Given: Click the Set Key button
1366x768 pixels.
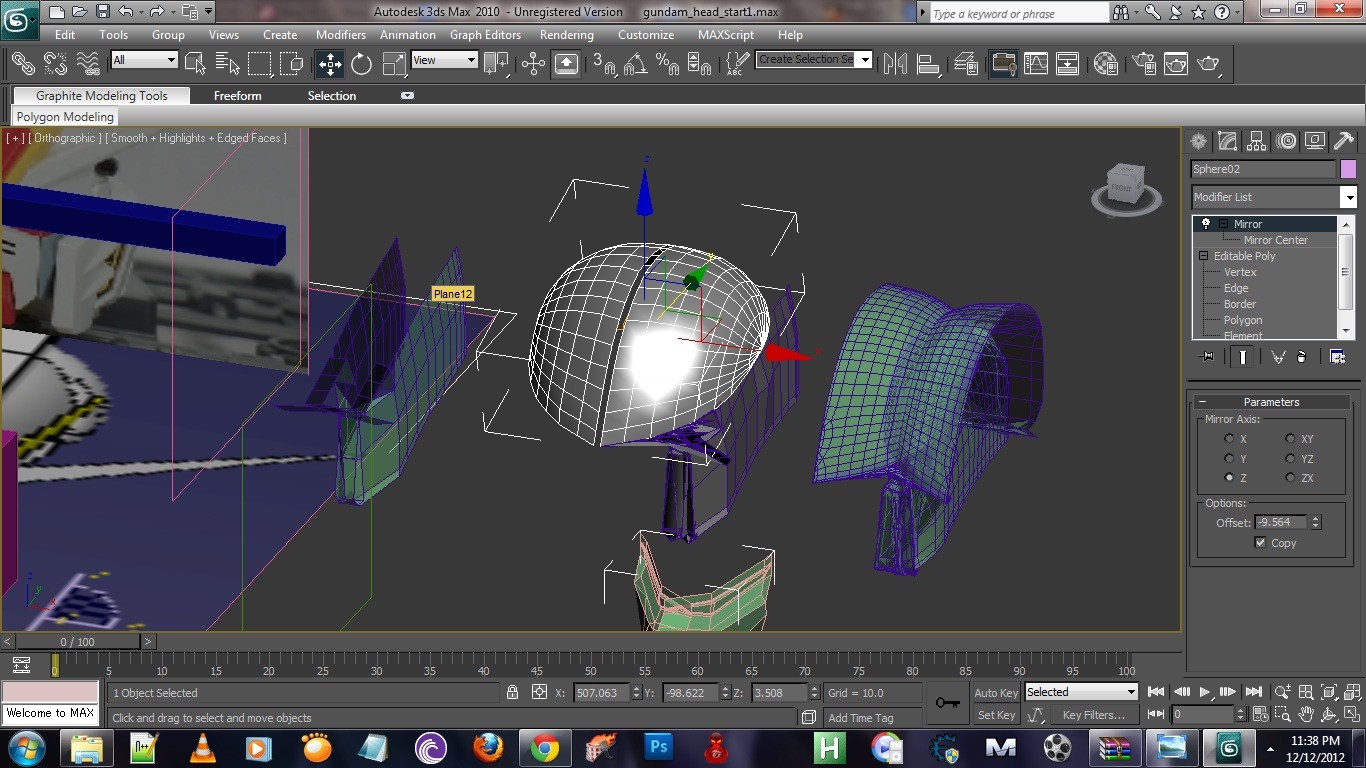Looking at the screenshot, I should pos(996,715).
